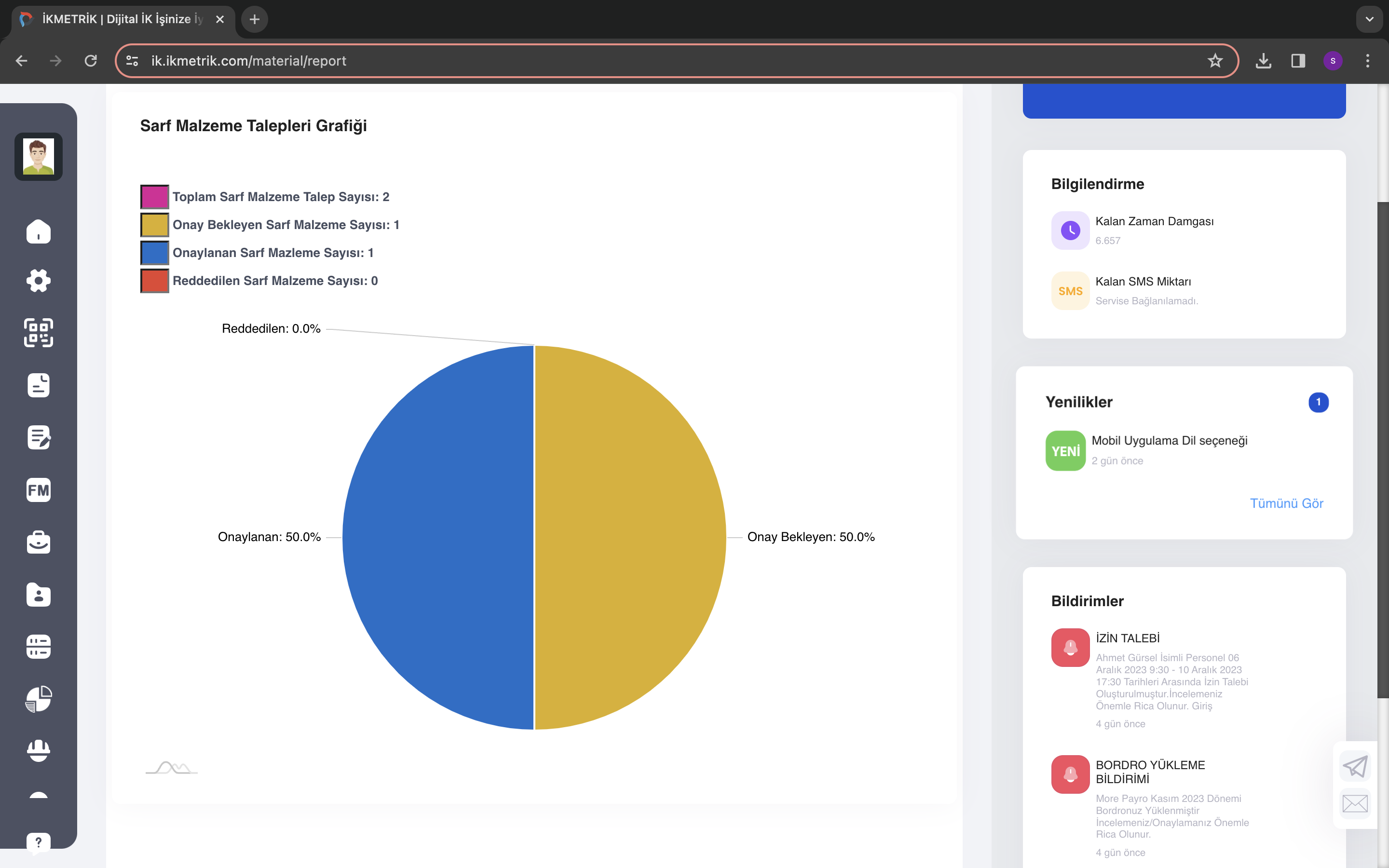Screen dimensions: 1389x868
Task: Open the Chrome three-dot menu
Action: pos(1368,61)
